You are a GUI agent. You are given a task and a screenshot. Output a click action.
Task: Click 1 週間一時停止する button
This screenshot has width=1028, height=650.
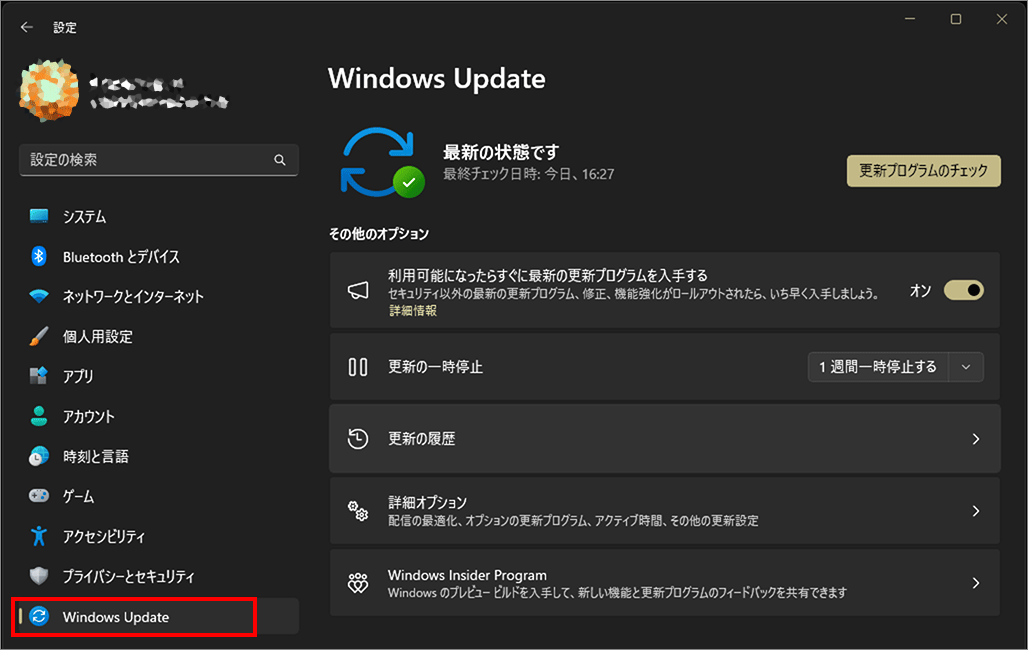pyautogui.click(x=878, y=367)
